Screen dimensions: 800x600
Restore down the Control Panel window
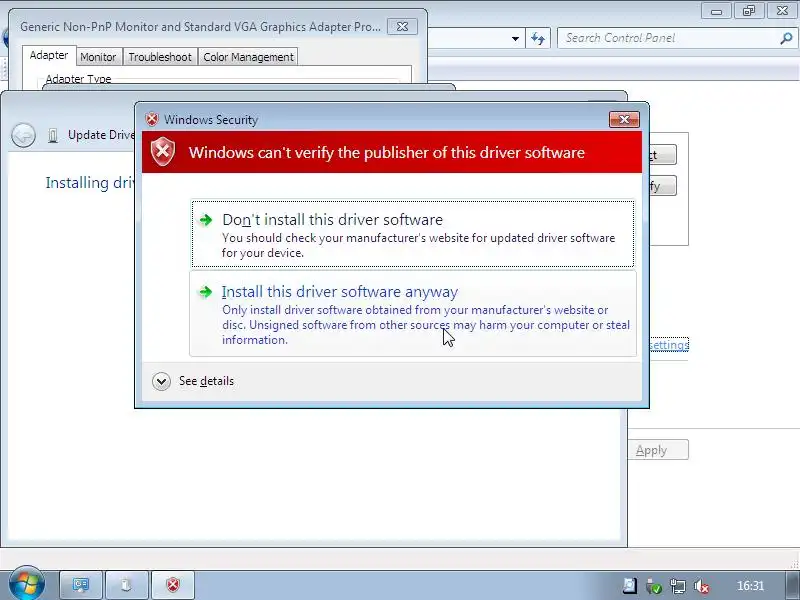[x=748, y=11]
